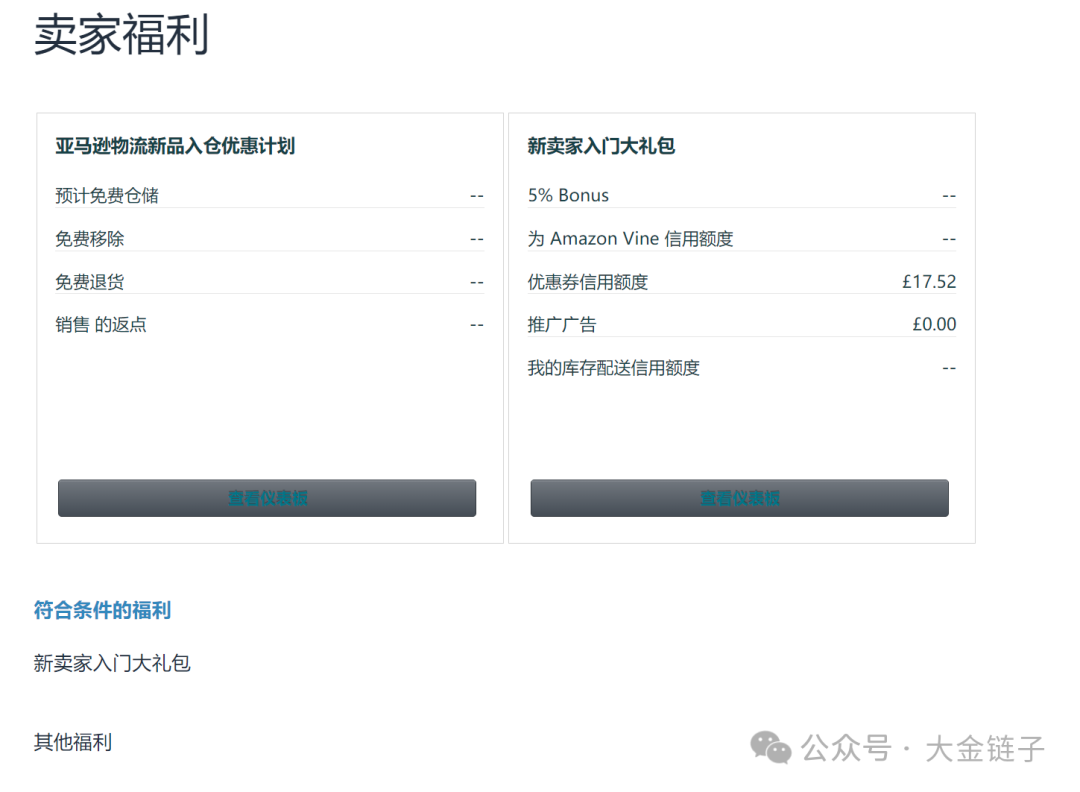Screen dimensions: 1080x792
Task: Click the 查看仪表板 button under 新卖家入门大礼包 card
Action: coord(739,498)
